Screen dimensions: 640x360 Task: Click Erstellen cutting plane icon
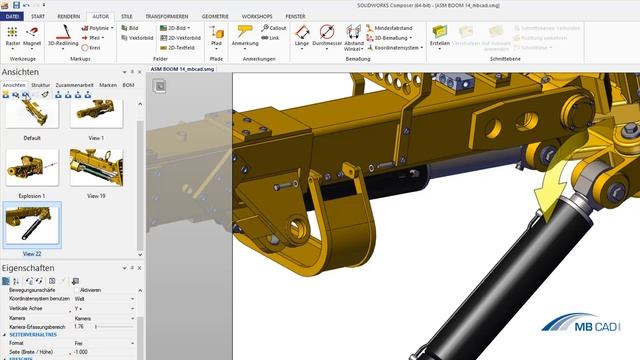click(x=440, y=31)
